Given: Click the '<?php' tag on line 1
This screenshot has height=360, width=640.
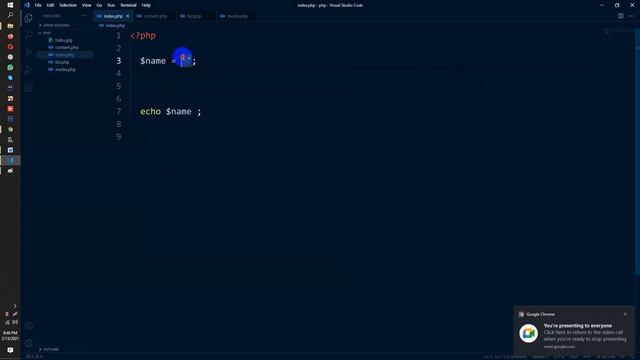Looking at the screenshot, I should click(143, 36).
